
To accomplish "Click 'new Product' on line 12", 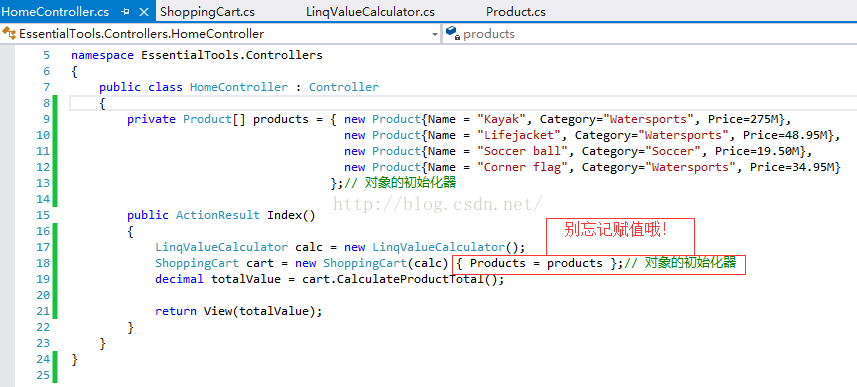I will (x=382, y=167).
